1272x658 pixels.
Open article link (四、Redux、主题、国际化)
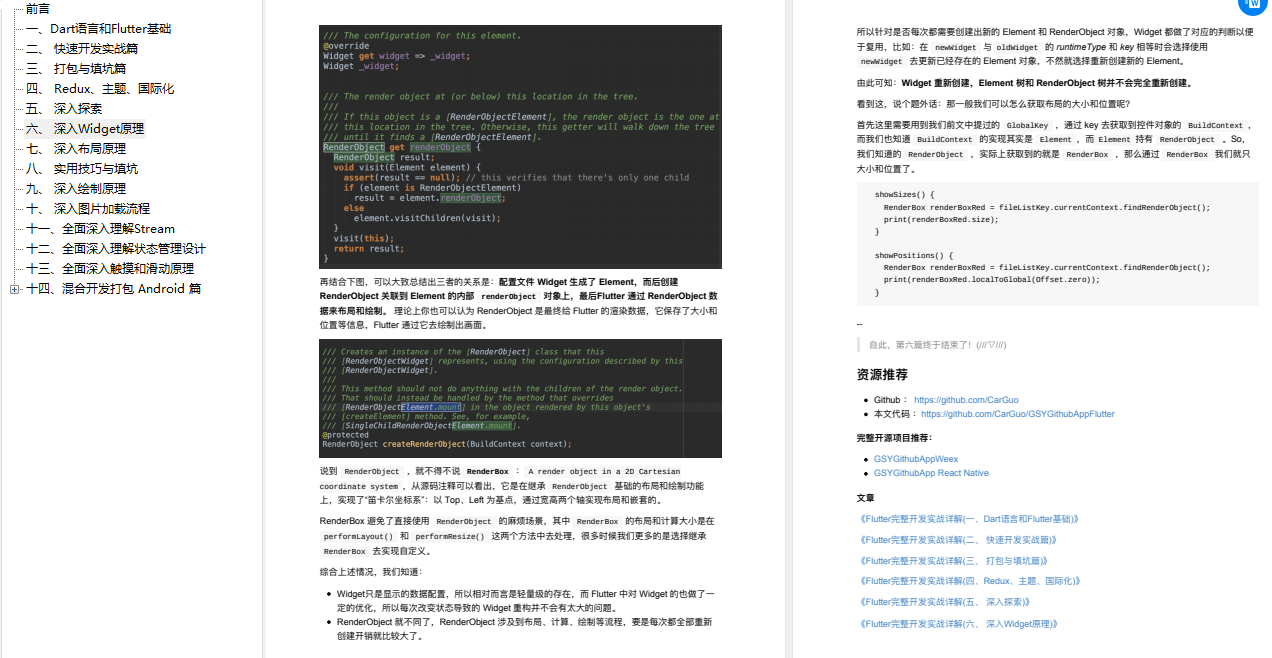pos(969,581)
